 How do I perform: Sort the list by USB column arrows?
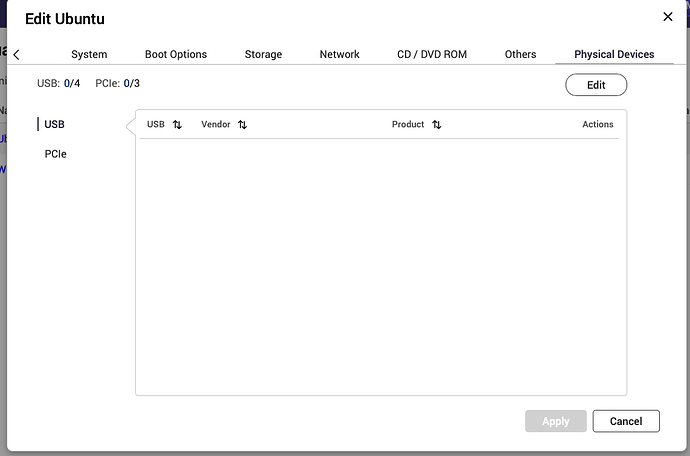[x=177, y=125]
